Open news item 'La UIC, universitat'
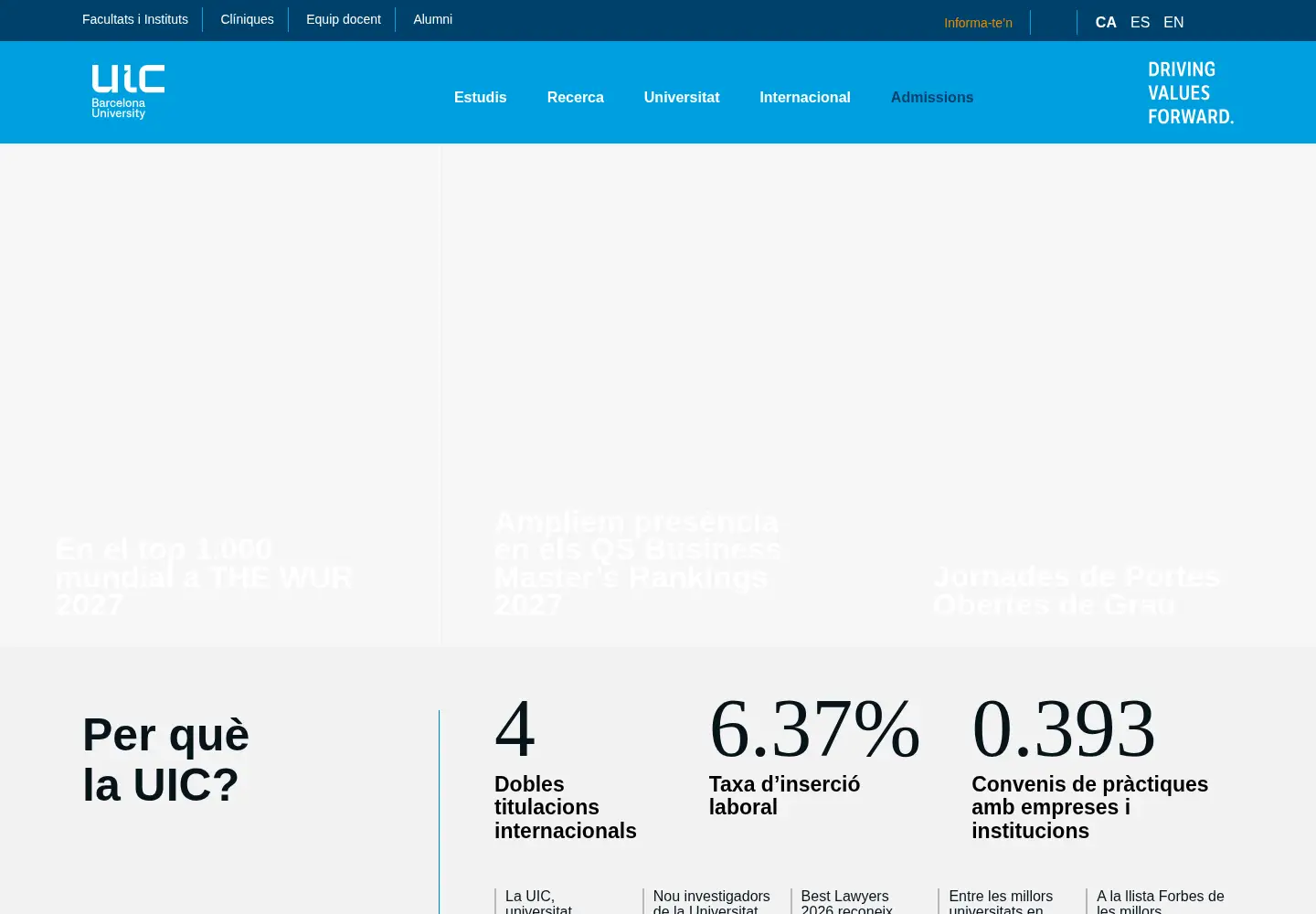Viewport: 1316px width, 914px height. (x=538, y=902)
